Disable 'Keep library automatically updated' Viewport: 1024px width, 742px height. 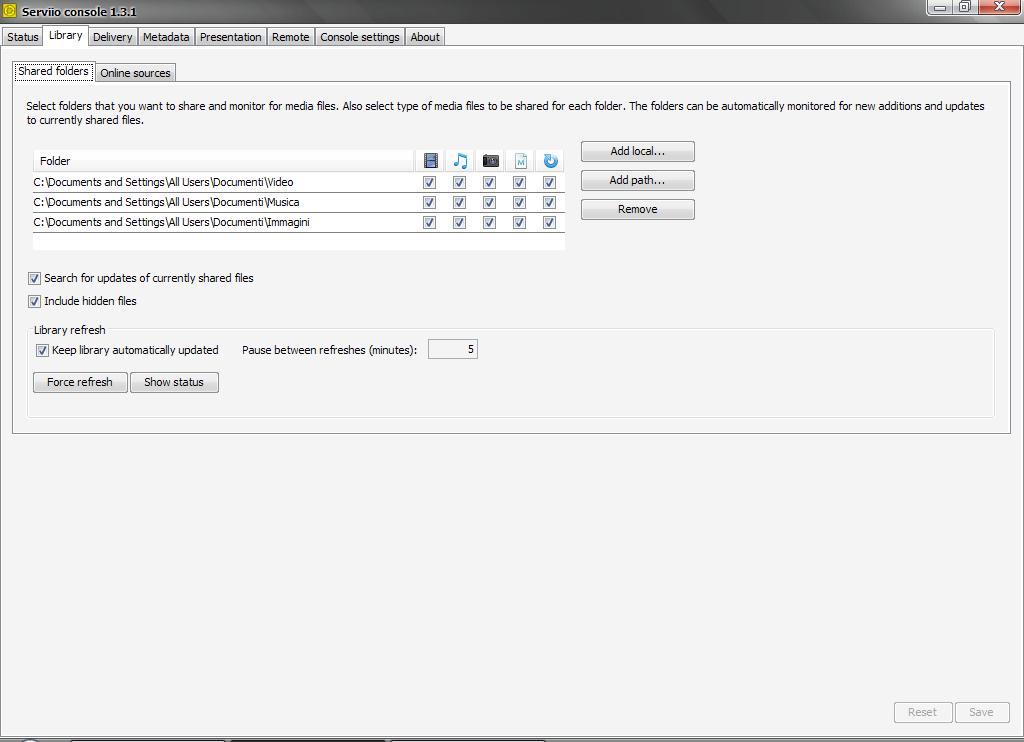(43, 351)
